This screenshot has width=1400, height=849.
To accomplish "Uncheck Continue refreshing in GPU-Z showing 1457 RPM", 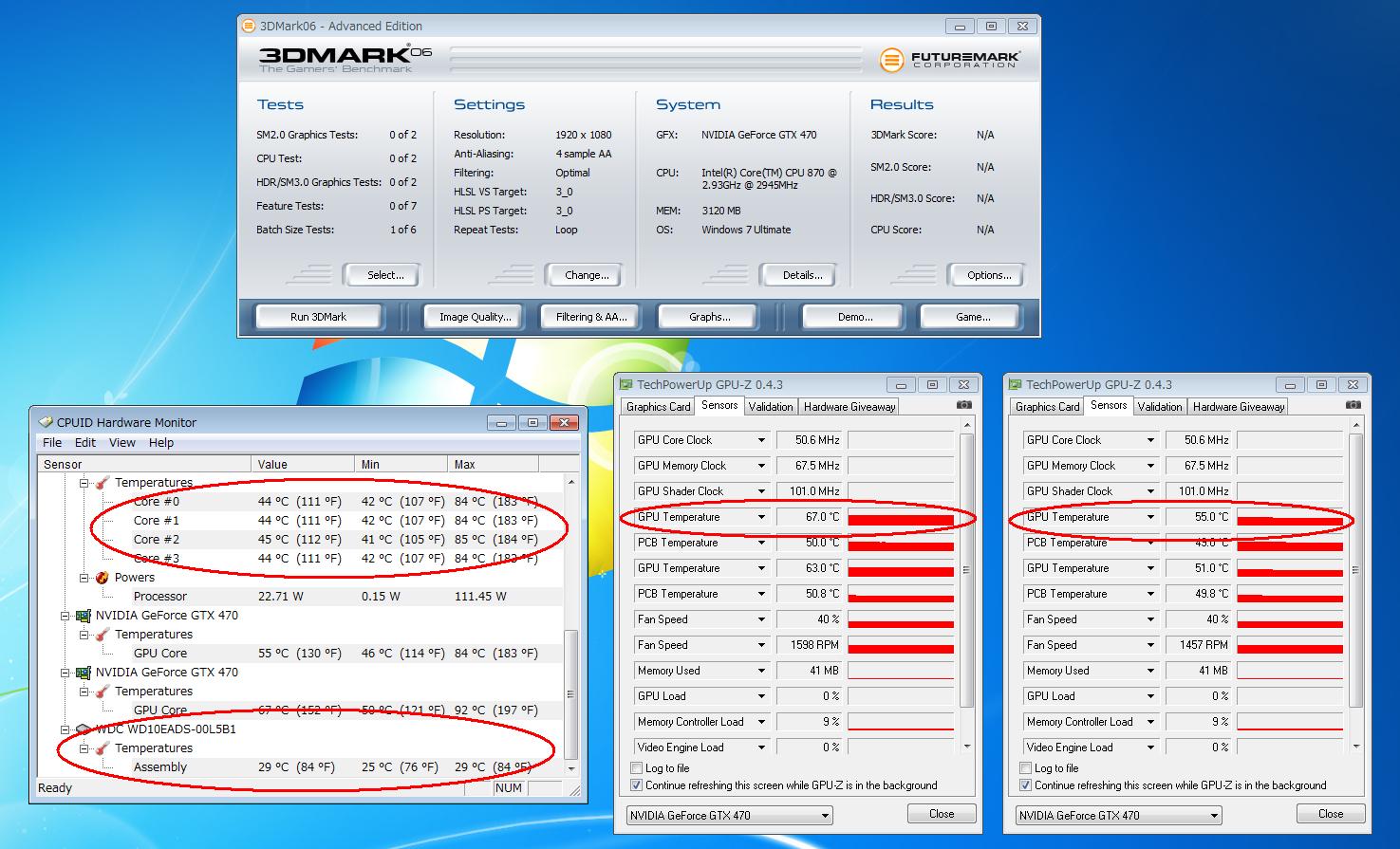I will click(x=1025, y=785).
